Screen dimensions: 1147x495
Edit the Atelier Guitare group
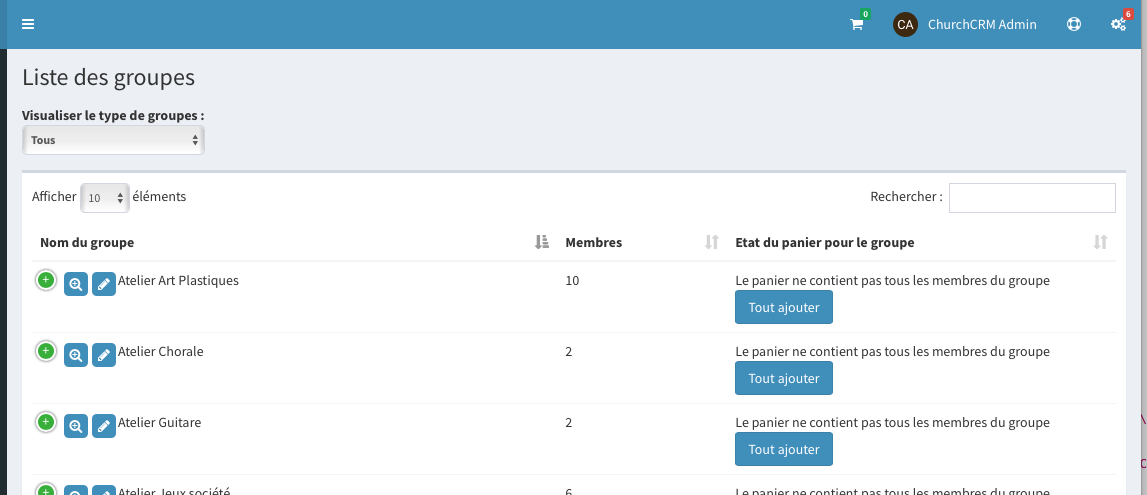point(104,426)
